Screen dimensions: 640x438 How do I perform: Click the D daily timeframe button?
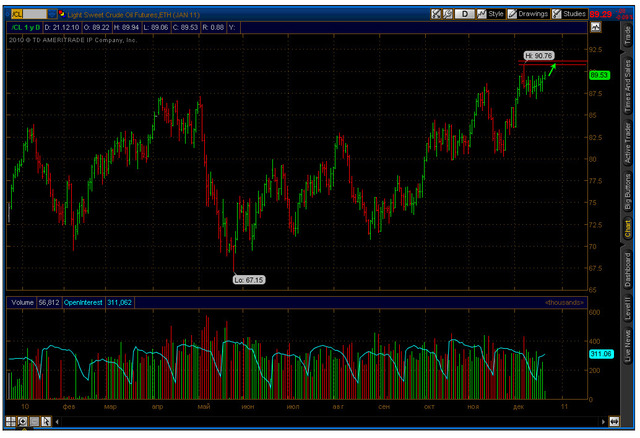click(464, 14)
